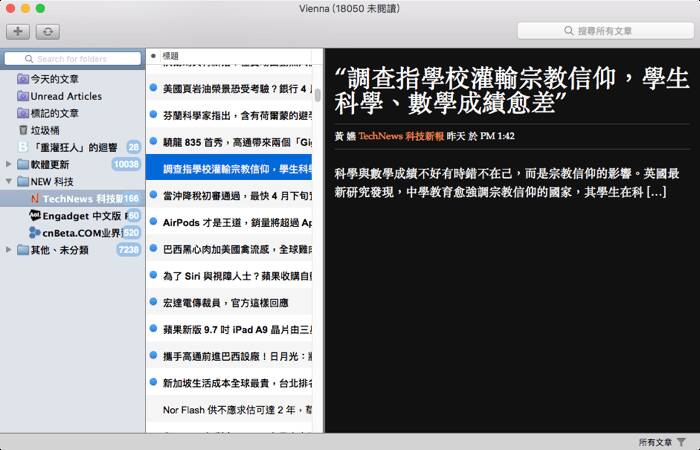This screenshot has width=700, height=450.
Task: Click the article summary paragraph beginning 科學與數學成績不好
Action: pyautogui.click(x=507, y=183)
